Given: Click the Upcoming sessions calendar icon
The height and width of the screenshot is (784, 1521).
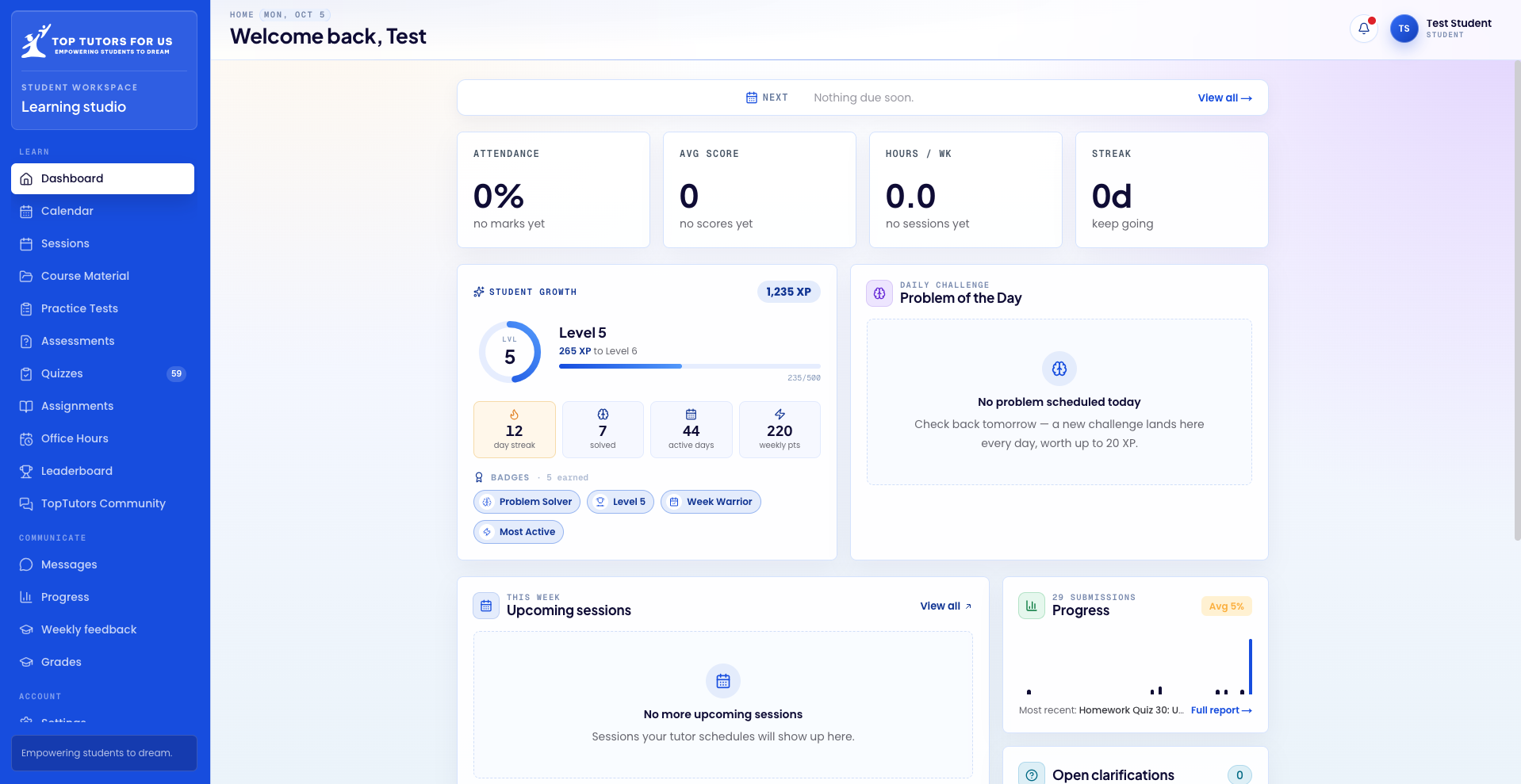Looking at the screenshot, I should point(486,606).
